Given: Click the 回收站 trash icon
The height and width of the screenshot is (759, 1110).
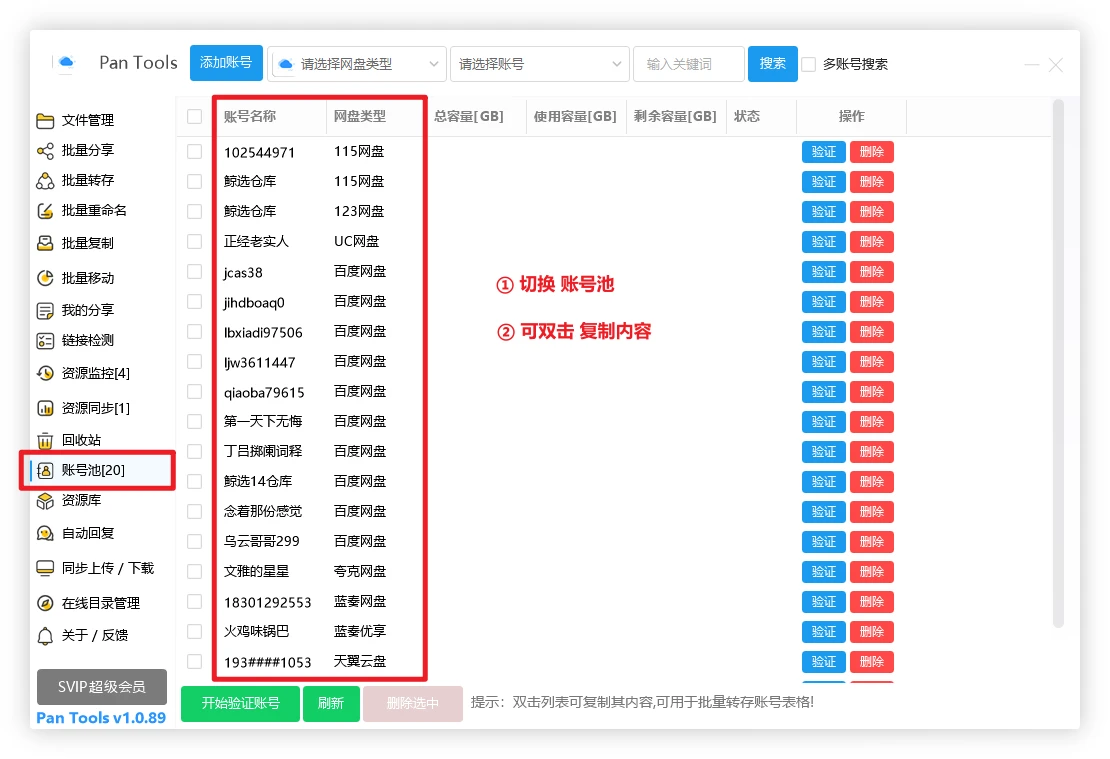Looking at the screenshot, I should point(45,440).
